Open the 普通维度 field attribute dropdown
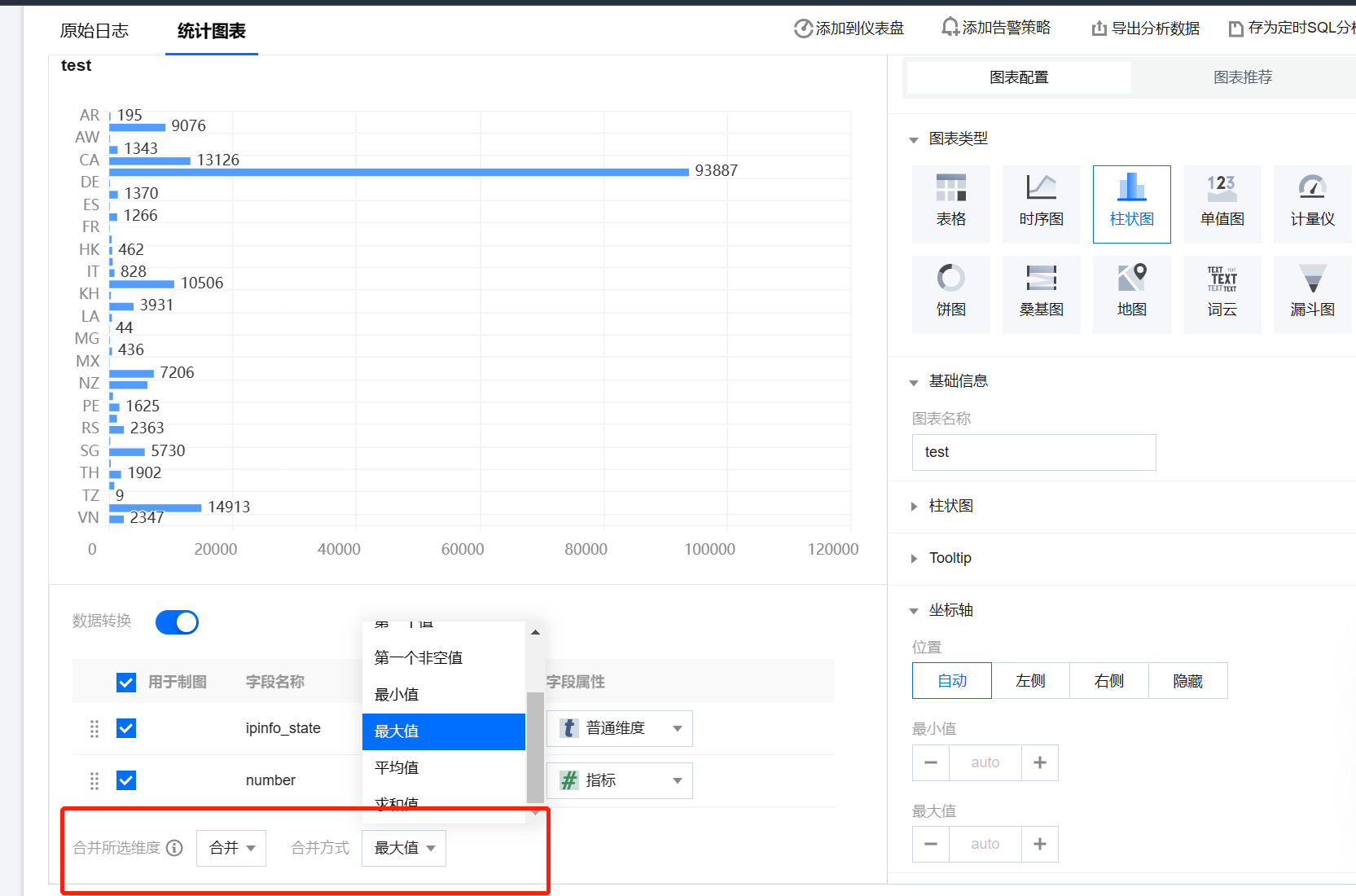 tap(620, 728)
